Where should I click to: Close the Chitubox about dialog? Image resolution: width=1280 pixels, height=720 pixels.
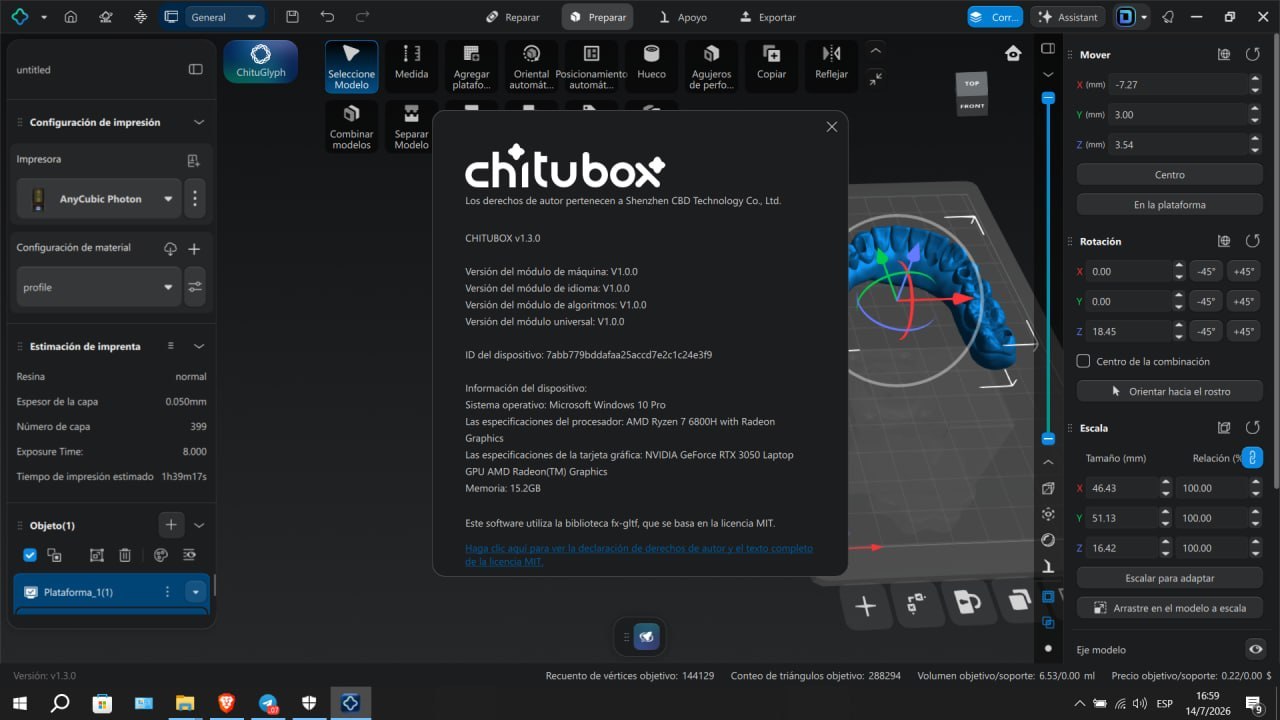[831, 127]
